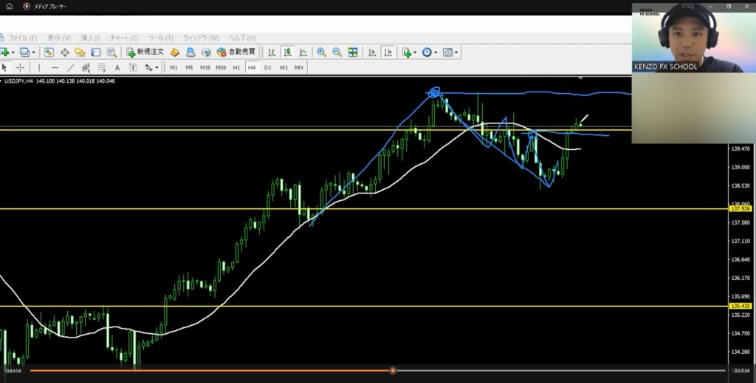The width and height of the screenshot is (756, 383).
Task: Switch chart to H1 timeframe
Action: coord(236,68)
